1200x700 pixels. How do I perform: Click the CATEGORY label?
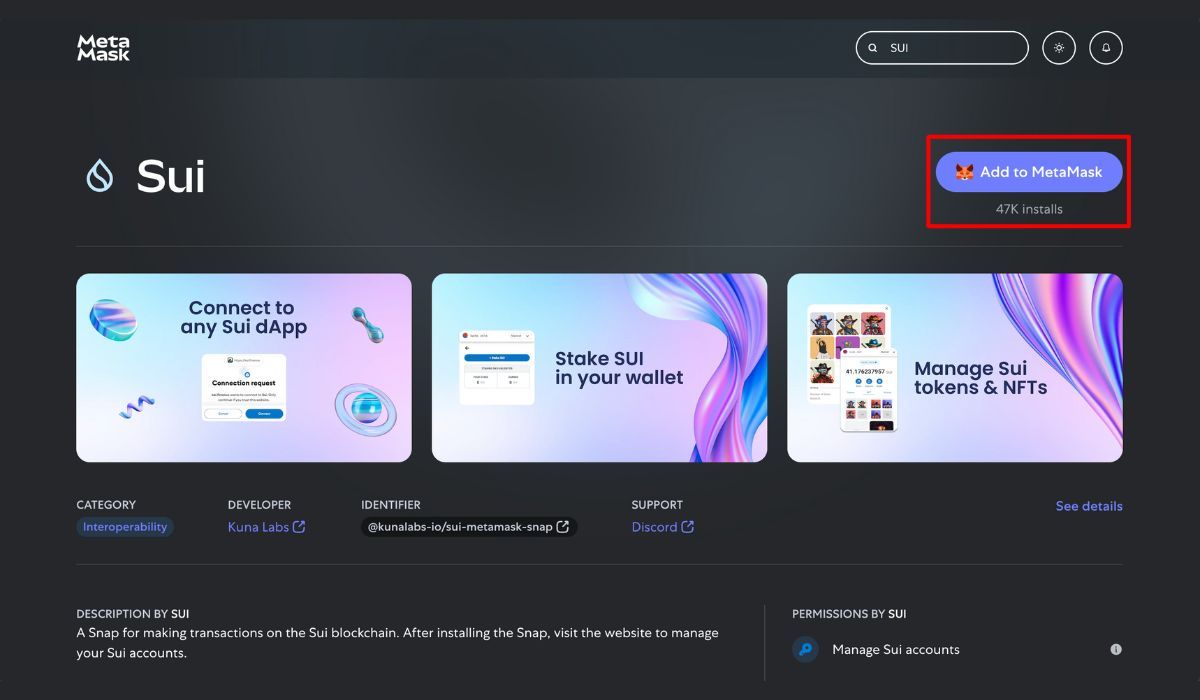coord(106,505)
